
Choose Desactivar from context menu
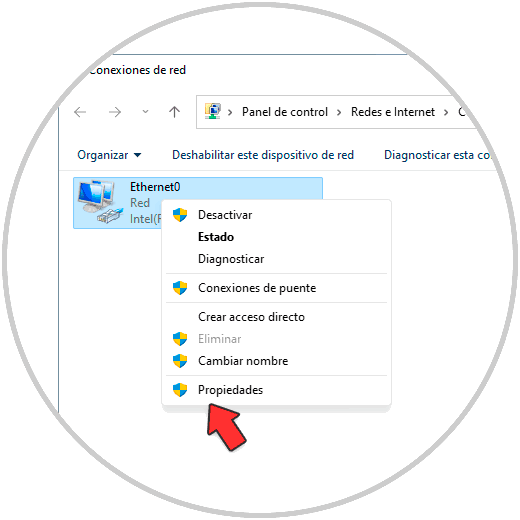(225, 215)
